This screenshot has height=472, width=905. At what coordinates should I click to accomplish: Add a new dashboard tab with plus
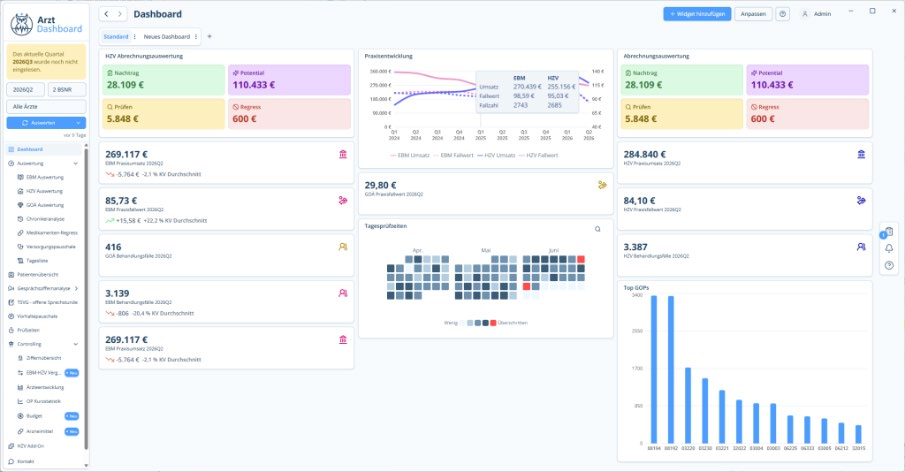click(210, 36)
